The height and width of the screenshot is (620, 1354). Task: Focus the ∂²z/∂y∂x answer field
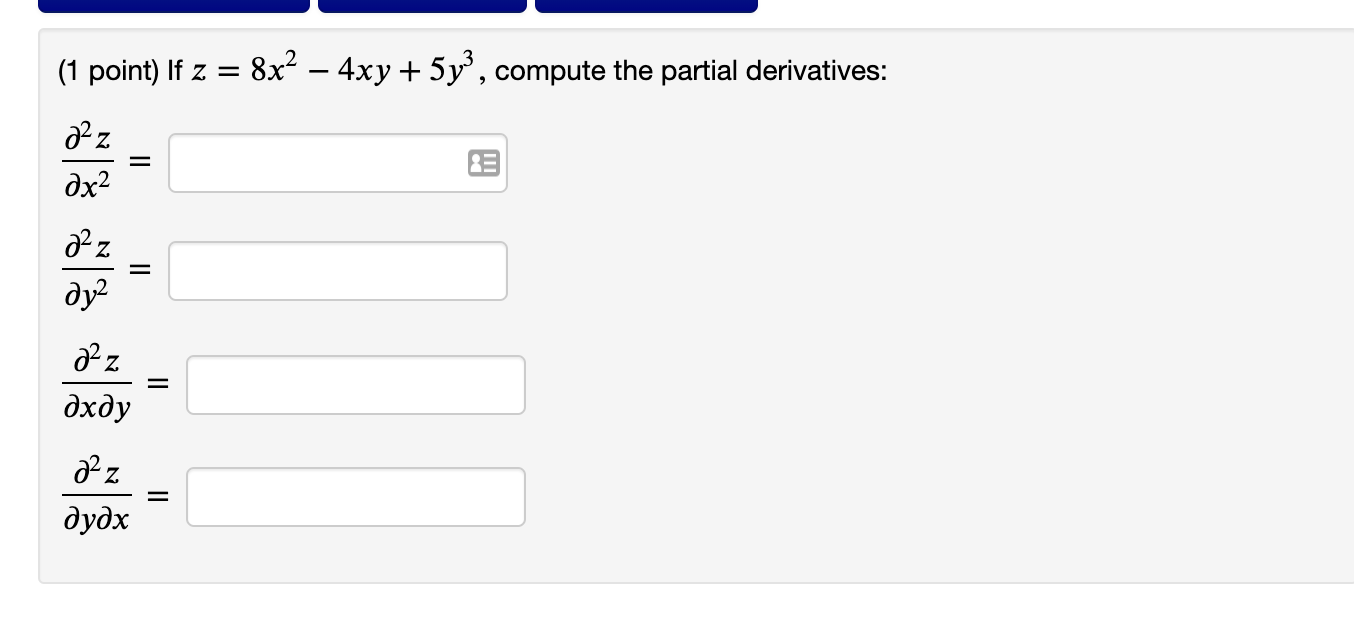coord(356,497)
